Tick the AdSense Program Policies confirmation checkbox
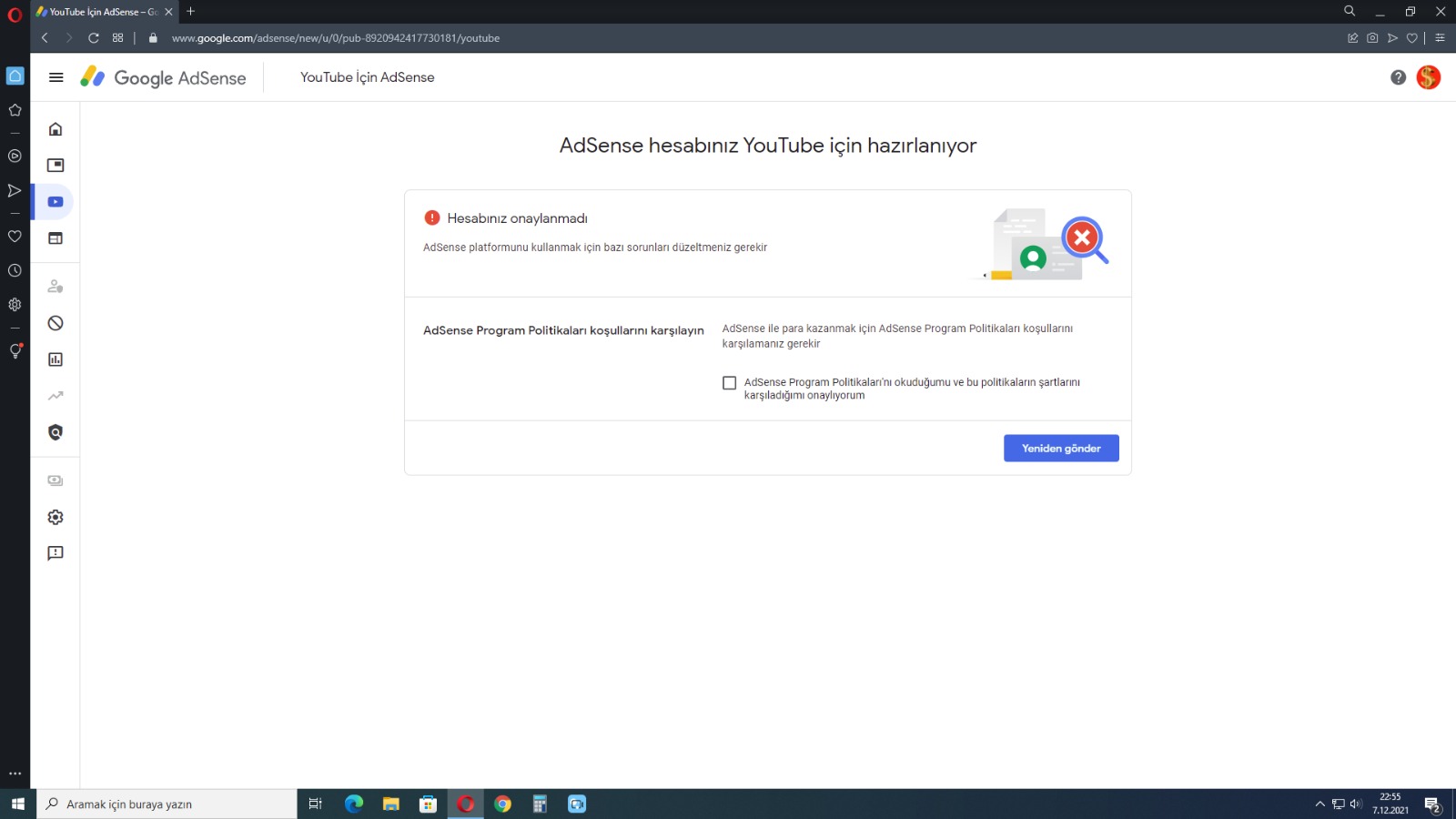 [729, 383]
